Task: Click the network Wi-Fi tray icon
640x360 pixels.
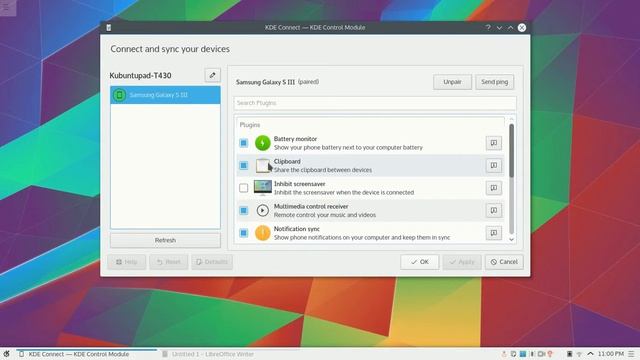Action: pos(579,354)
